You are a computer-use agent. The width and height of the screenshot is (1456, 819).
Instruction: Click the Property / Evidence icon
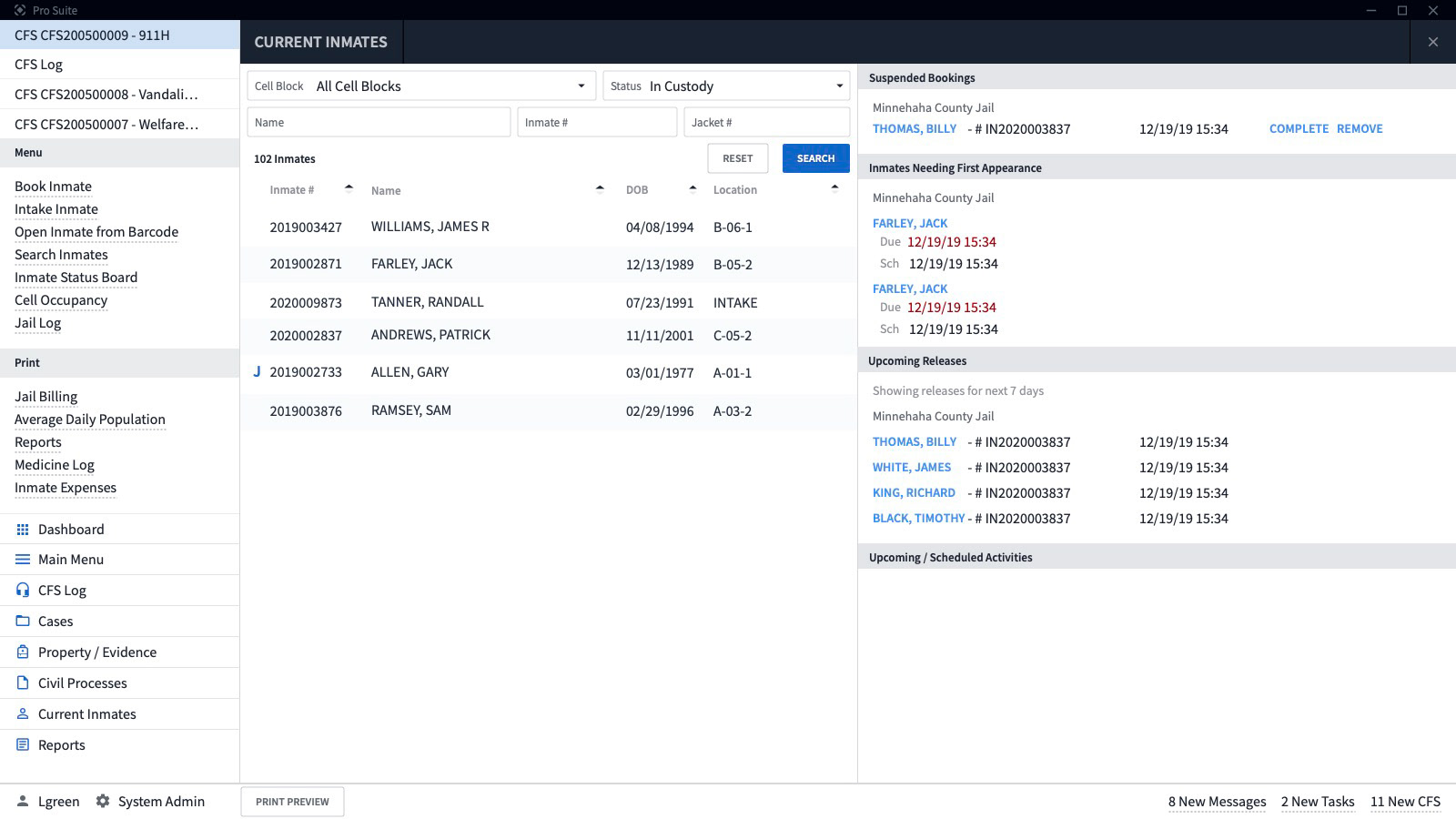pos(23,652)
